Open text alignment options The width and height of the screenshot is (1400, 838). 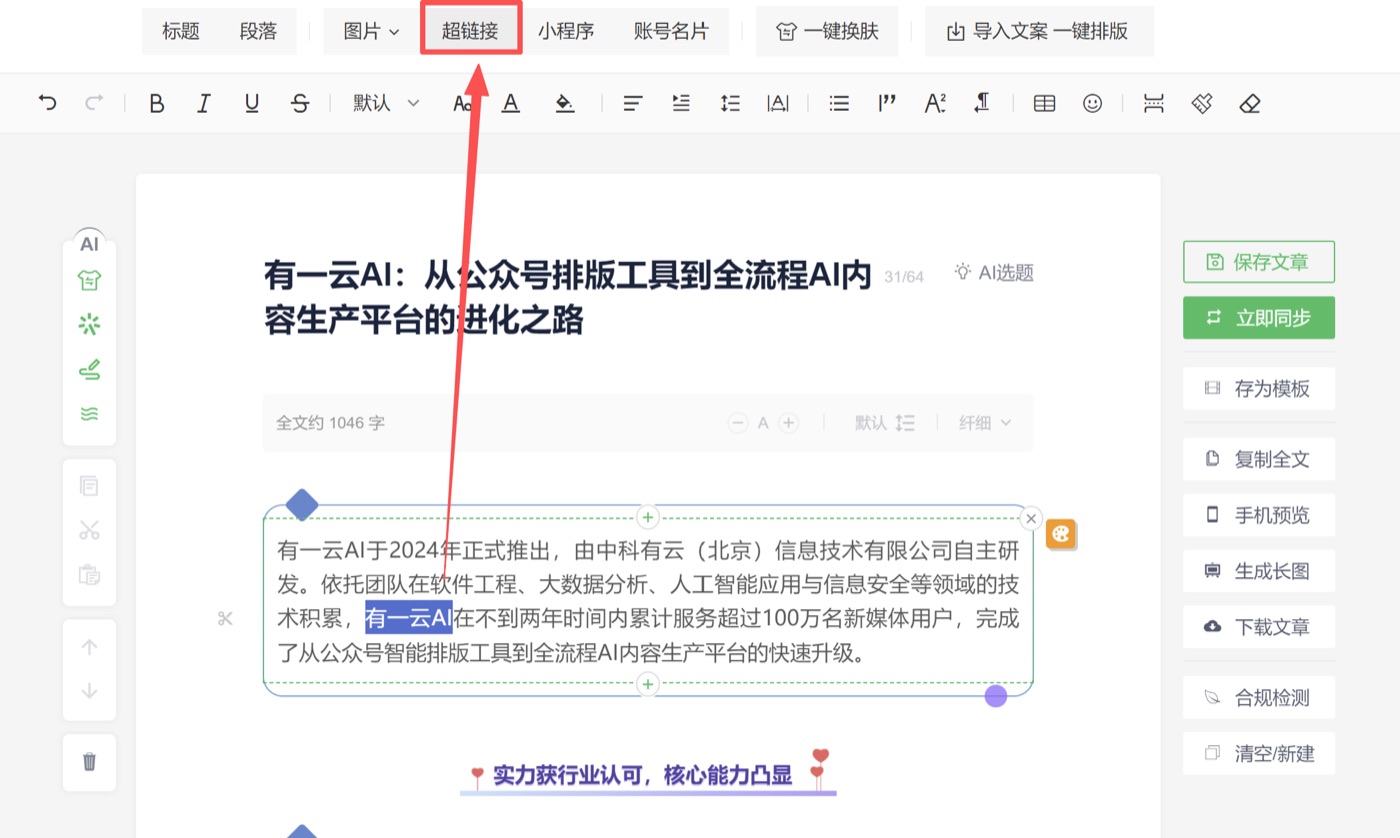(x=632, y=102)
